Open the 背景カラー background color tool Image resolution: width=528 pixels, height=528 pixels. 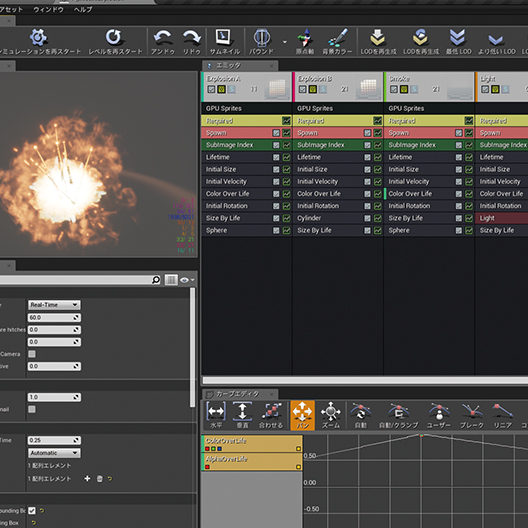pos(338,37)
